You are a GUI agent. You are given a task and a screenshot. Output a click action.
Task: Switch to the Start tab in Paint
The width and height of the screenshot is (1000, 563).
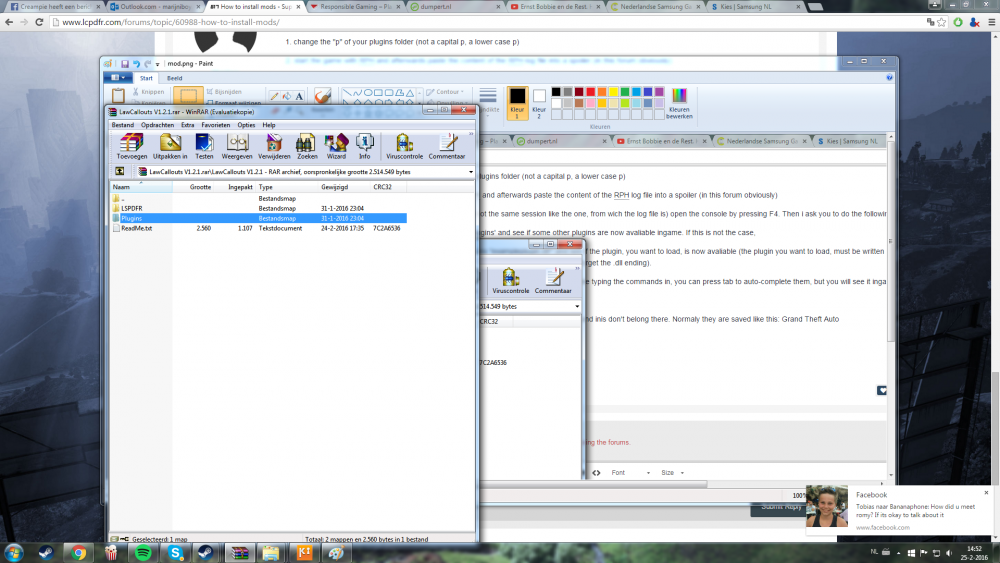(146, 78)
